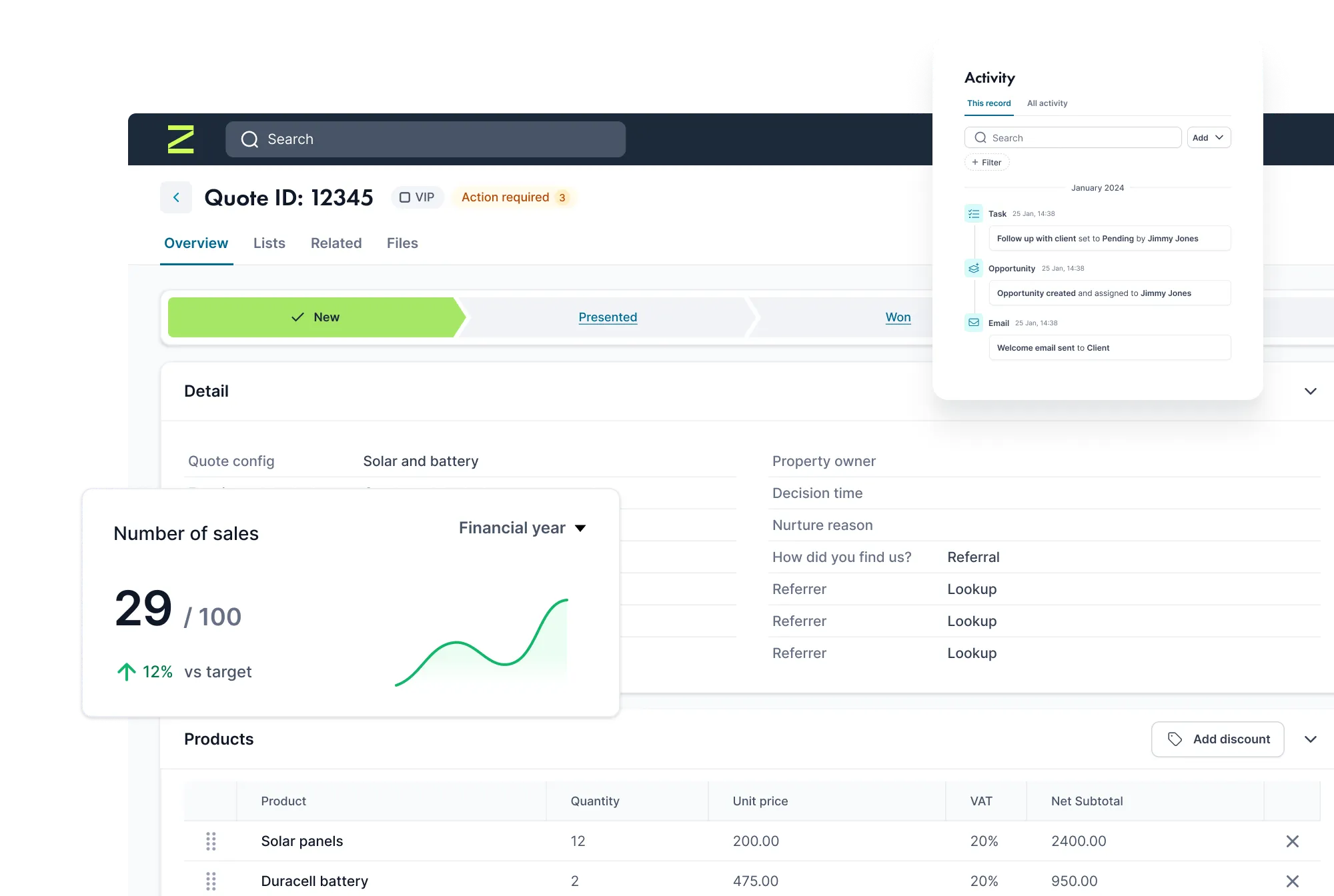The height and width of the screenshot is (896, 1334).
Task: Collapse the Products section chevron
Action: 1310,739
